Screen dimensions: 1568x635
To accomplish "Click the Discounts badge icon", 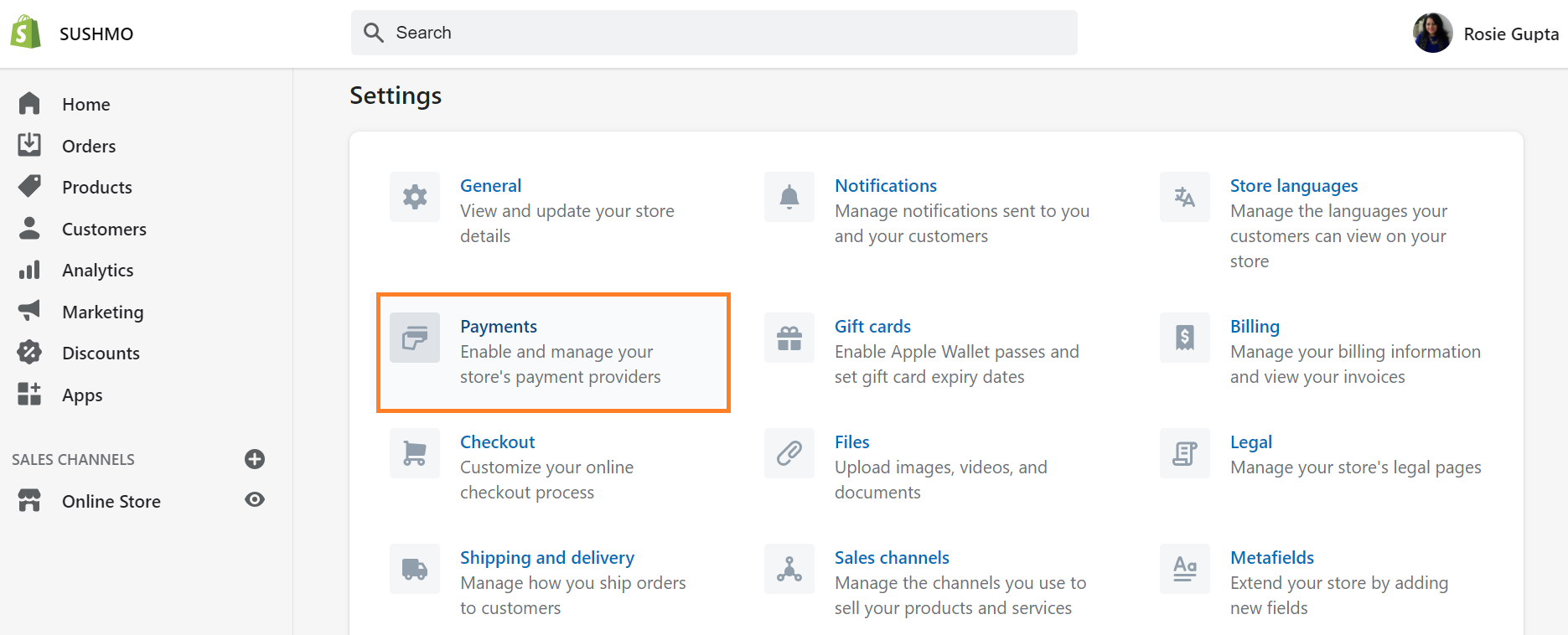I will coord(29,353).
